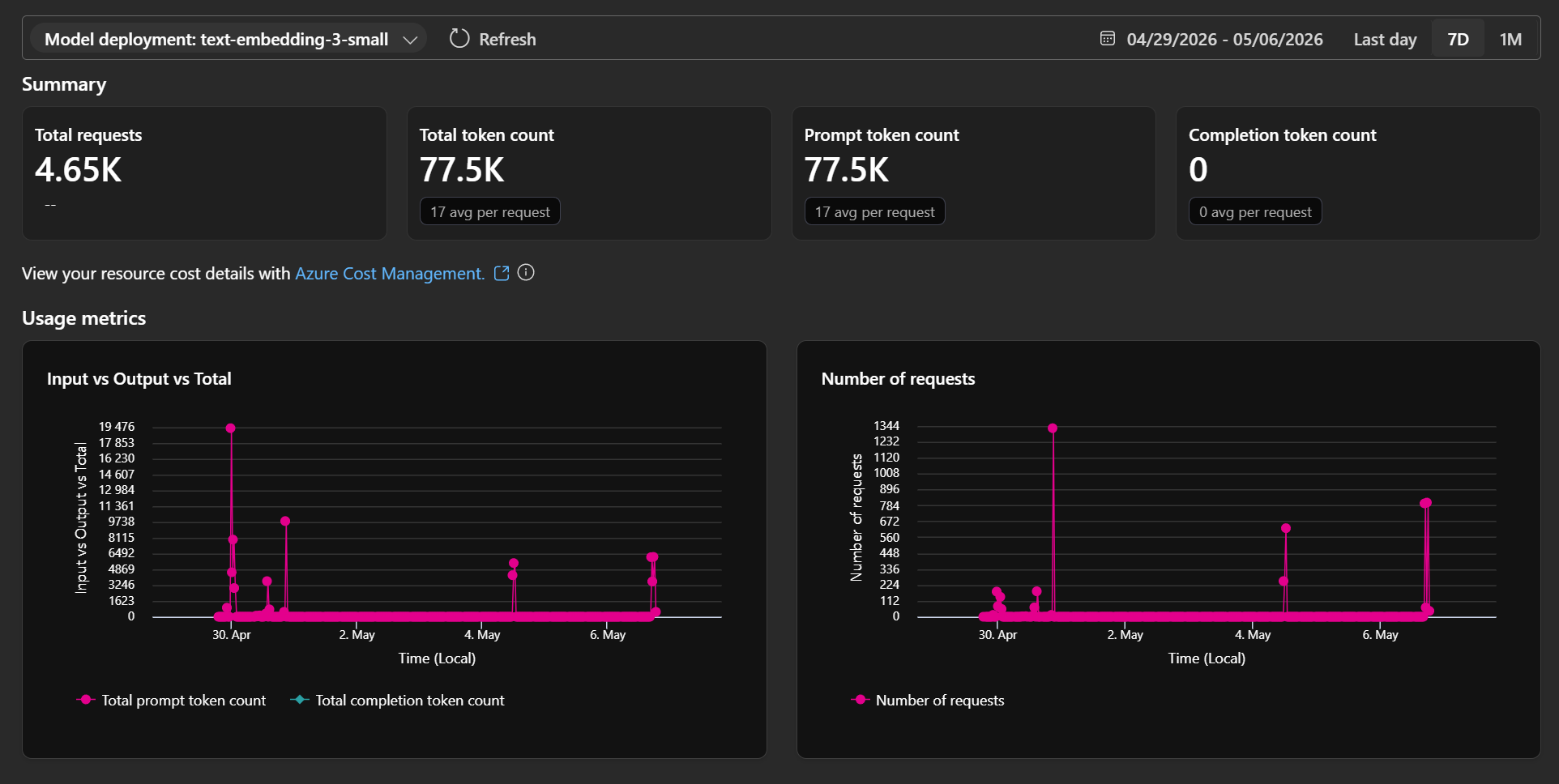This screenshot has width=1559, height=784.
Task: Expand the Model deployment dropdown
Action: point(229,38)
